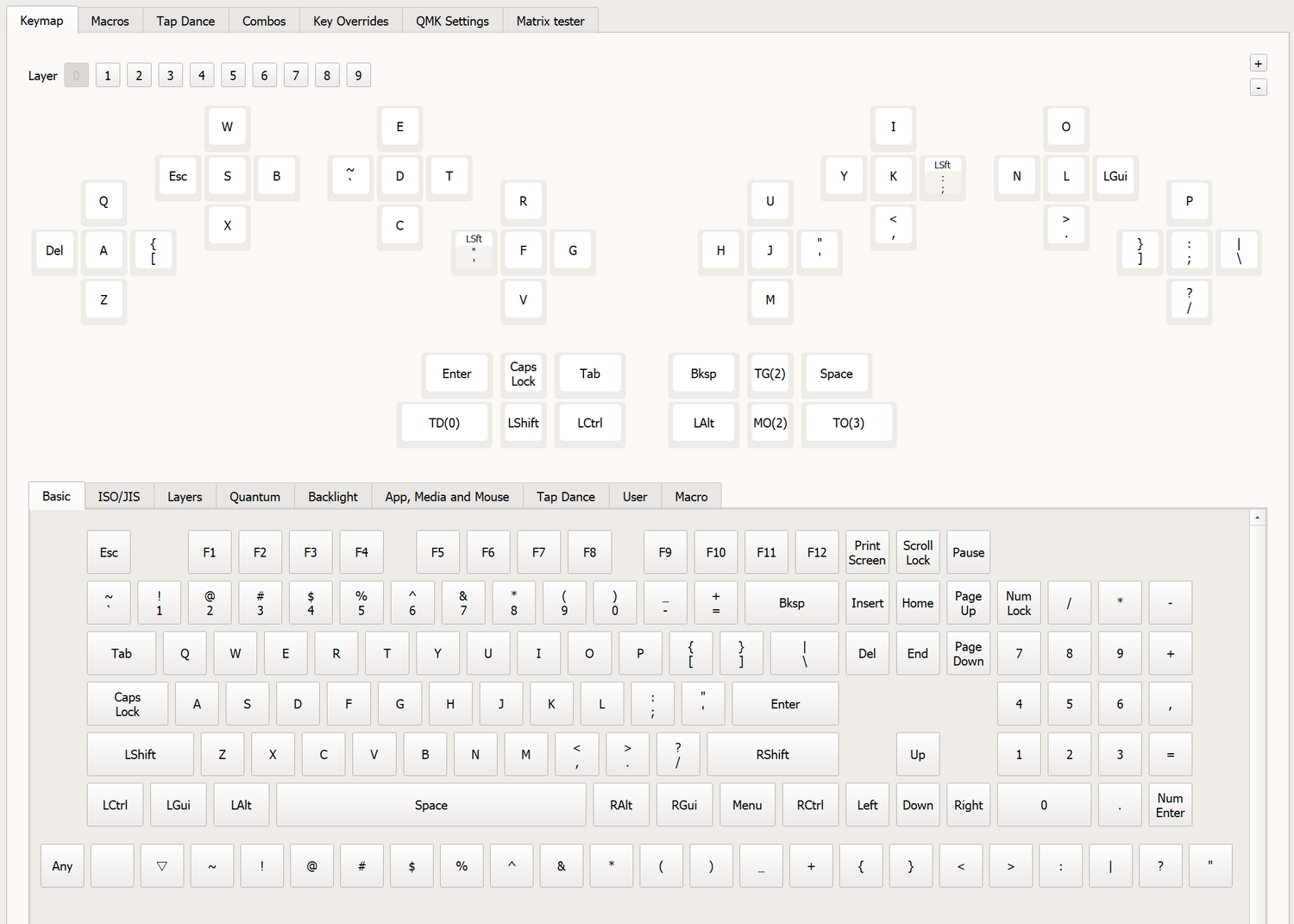The width and height of the screenshot is (1294, 924).
Task: Click the plus zoom-in button
Action: [1258, 63]
